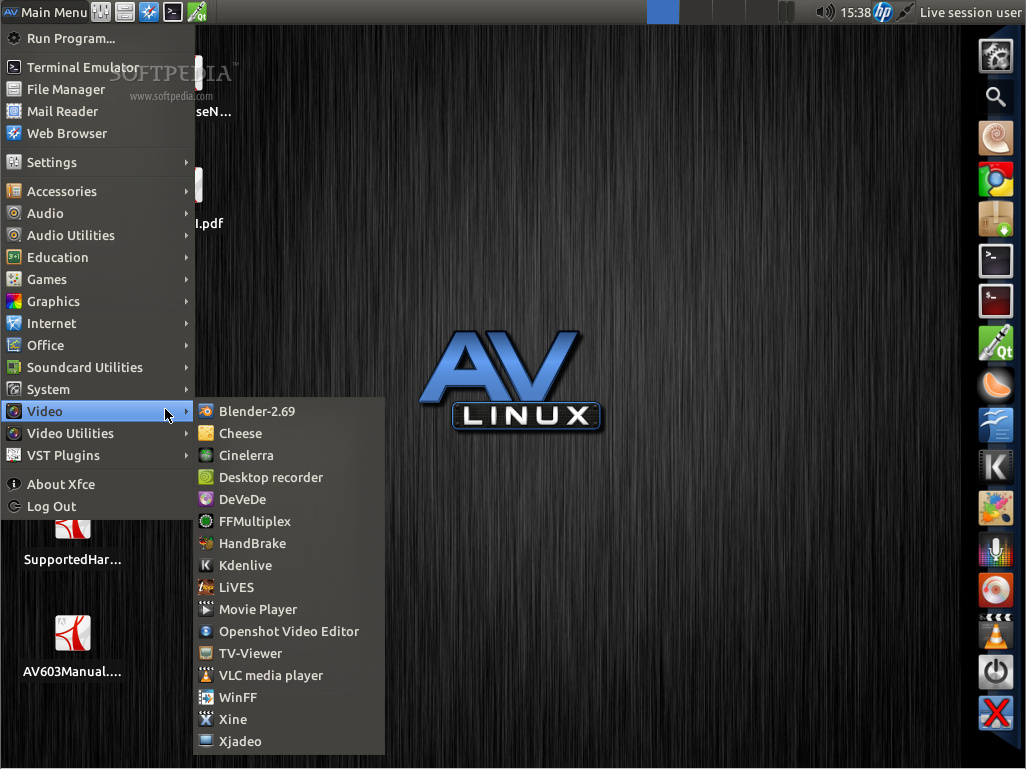
Task: Launch FFMultiplex entry
Action: click(289, 522)
